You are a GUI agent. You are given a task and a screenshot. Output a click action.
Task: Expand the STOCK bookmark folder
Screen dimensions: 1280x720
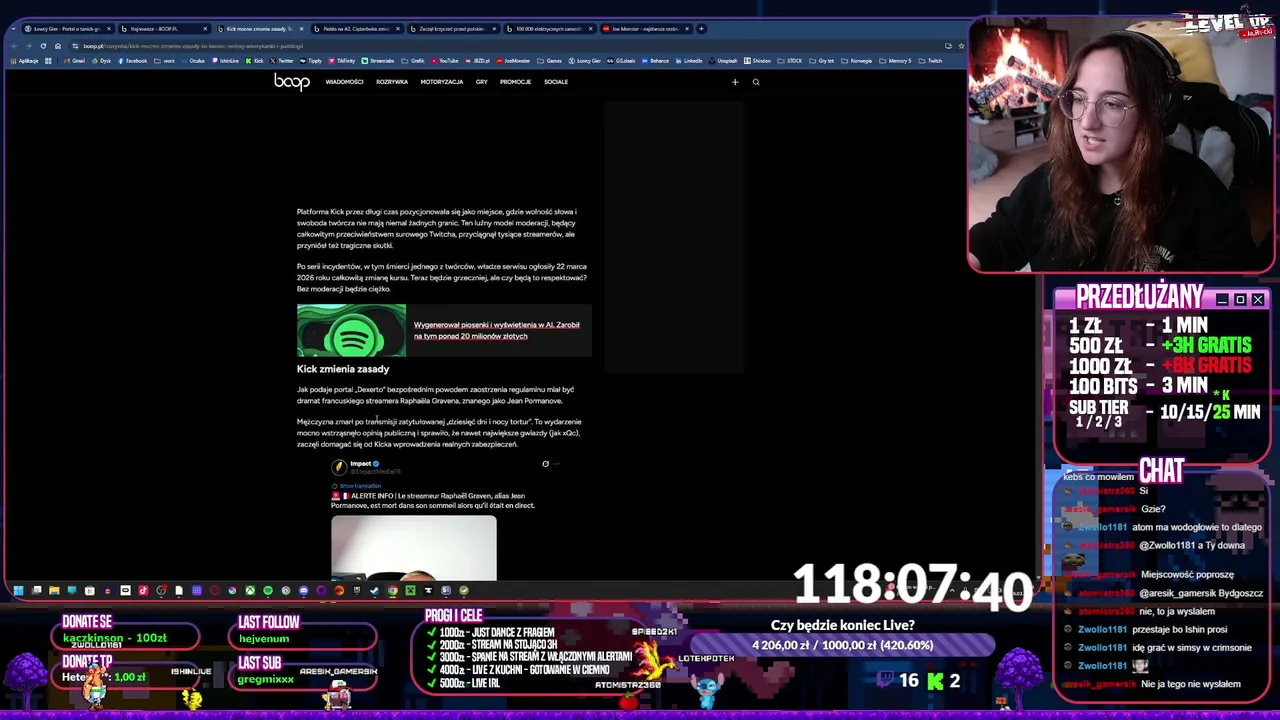(790, 61)
